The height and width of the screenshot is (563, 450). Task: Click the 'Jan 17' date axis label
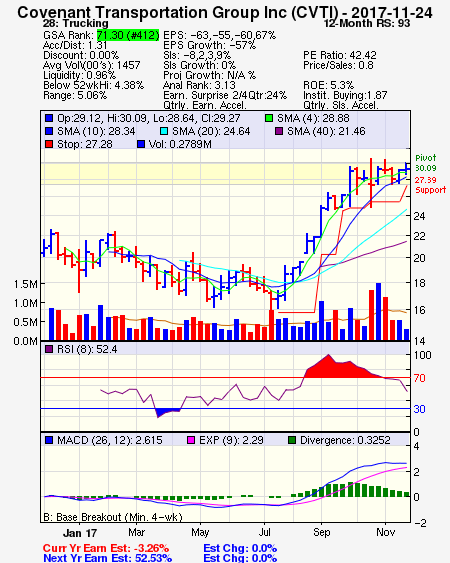(x=80, y=533)
